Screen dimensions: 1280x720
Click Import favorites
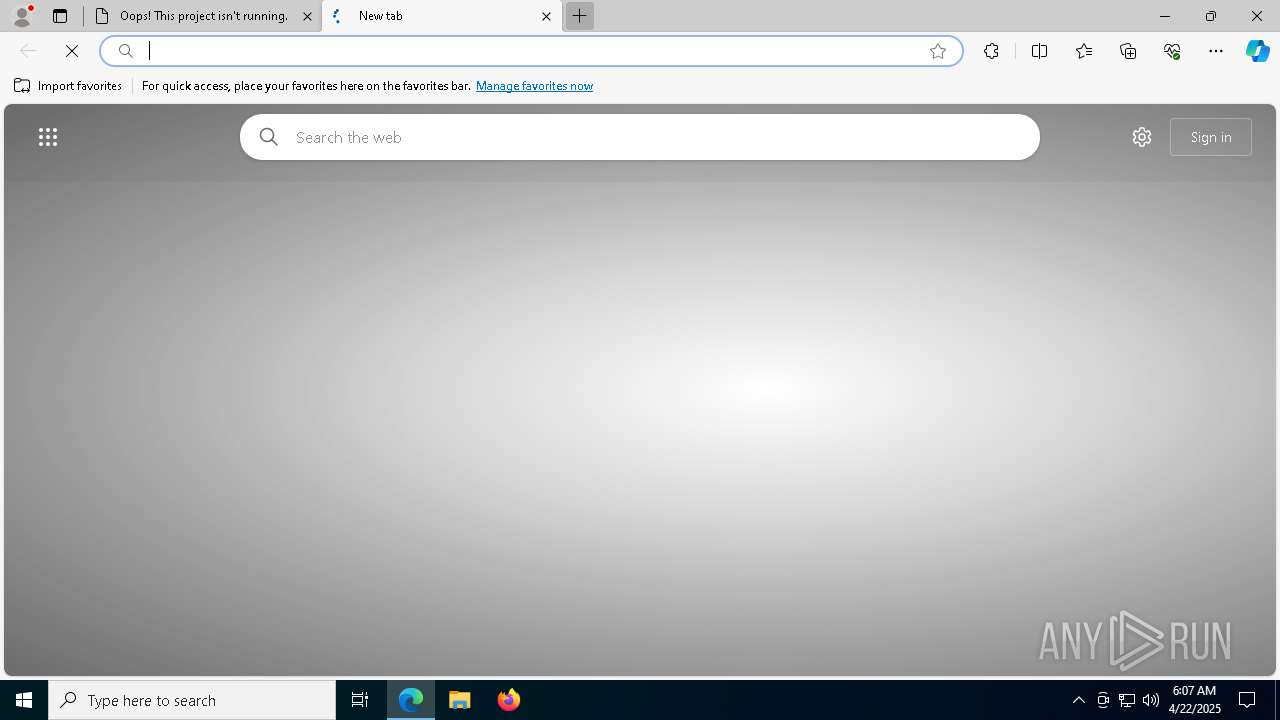[68, 86]
